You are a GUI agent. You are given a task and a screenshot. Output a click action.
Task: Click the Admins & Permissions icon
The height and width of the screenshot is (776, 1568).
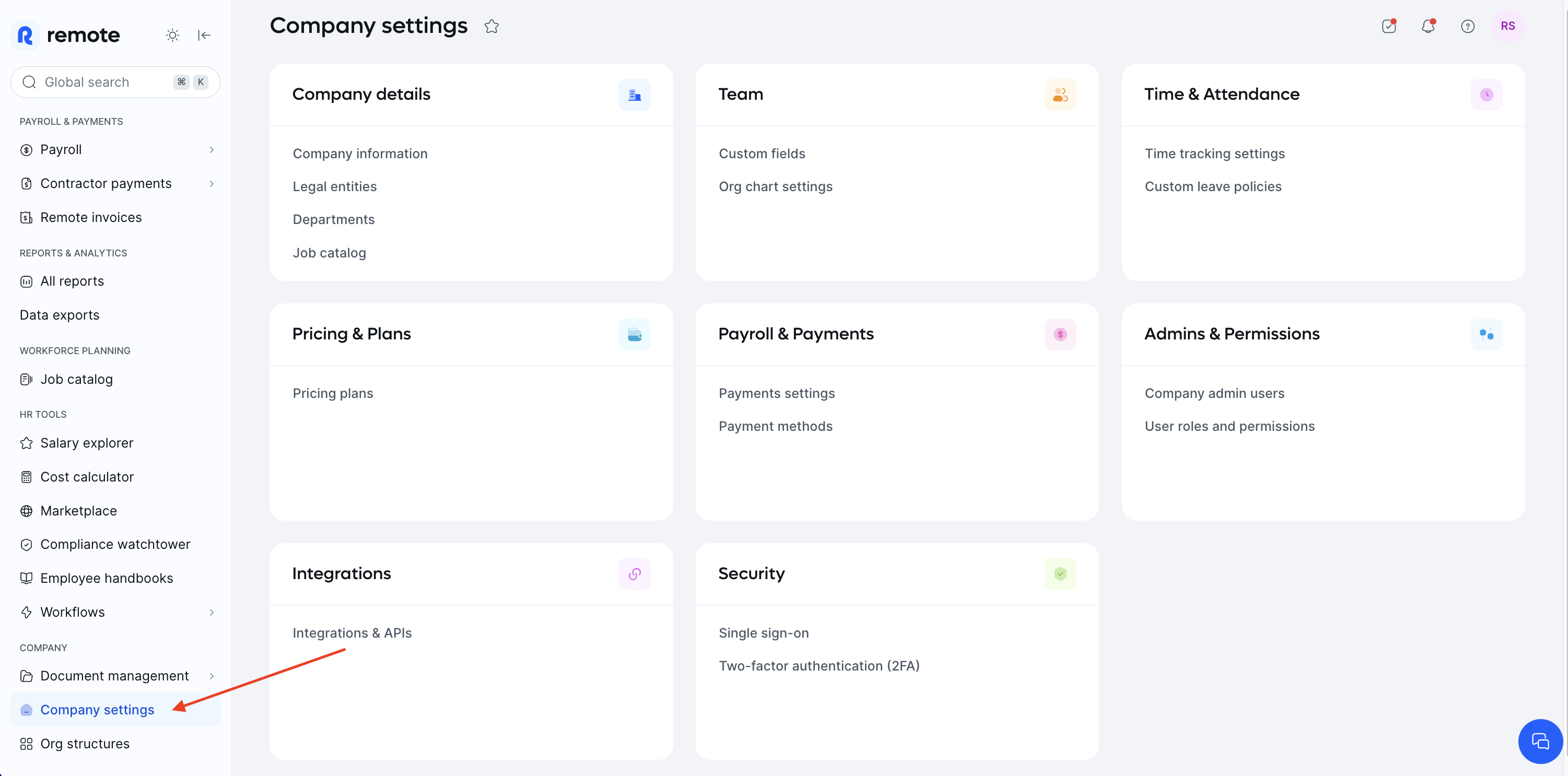click(1486, 334)
